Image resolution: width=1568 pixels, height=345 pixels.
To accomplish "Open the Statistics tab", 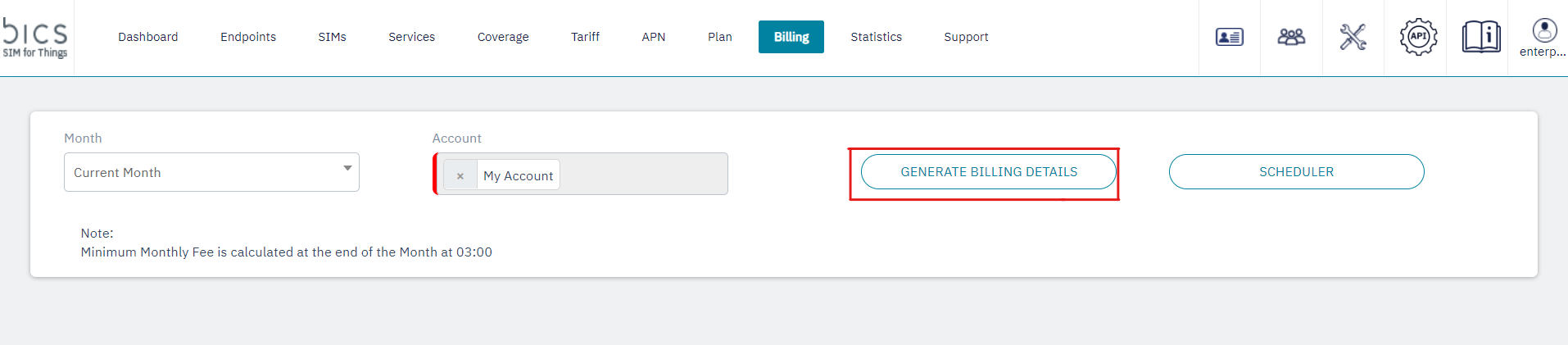I will tap(876, 37).
